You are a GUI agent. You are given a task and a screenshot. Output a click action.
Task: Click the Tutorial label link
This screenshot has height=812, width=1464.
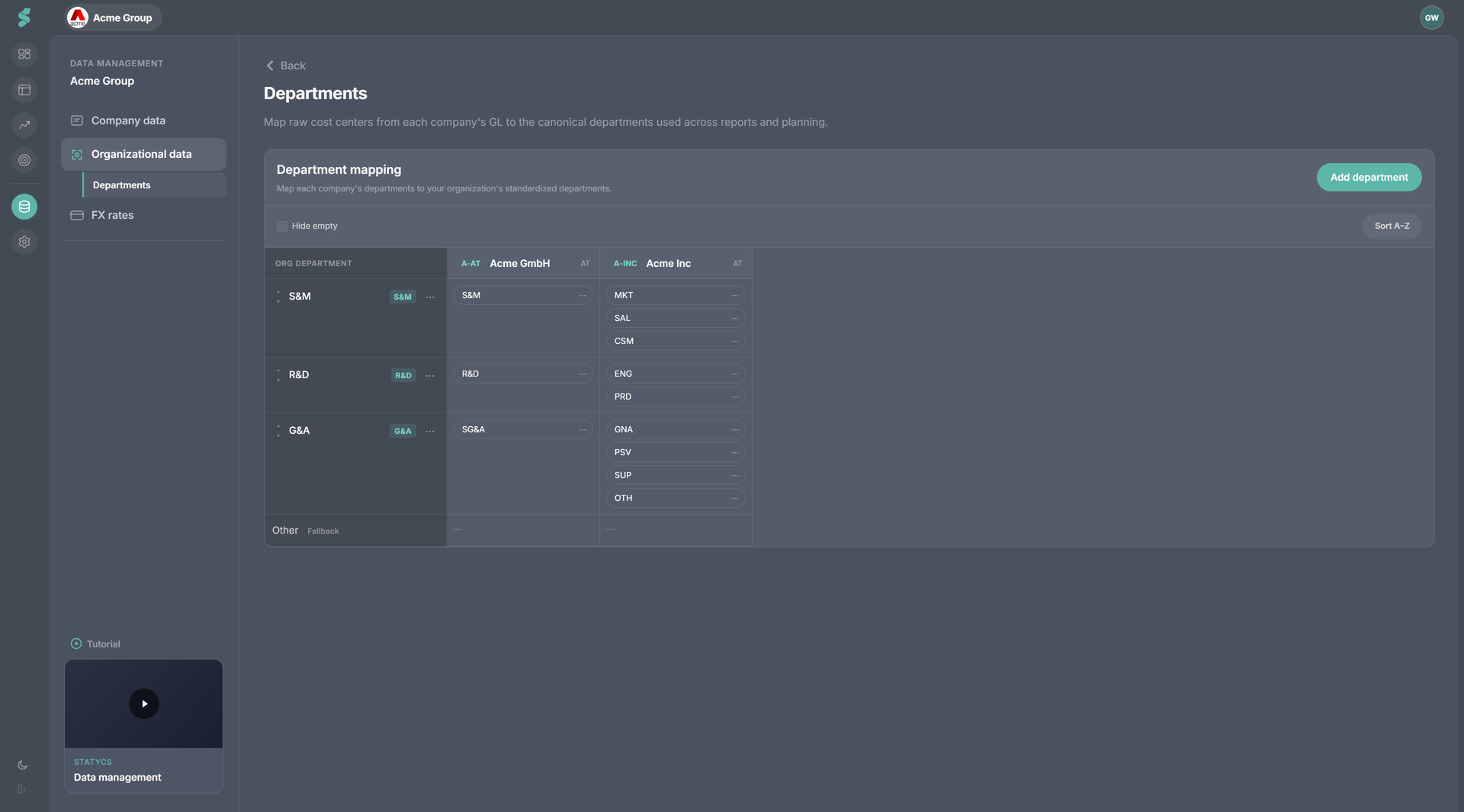coord(95,644)
